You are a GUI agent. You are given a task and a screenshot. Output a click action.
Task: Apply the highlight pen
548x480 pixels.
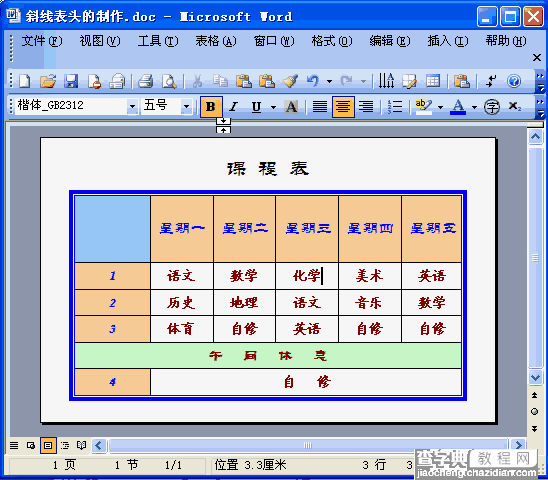click(x=424, y=107)
